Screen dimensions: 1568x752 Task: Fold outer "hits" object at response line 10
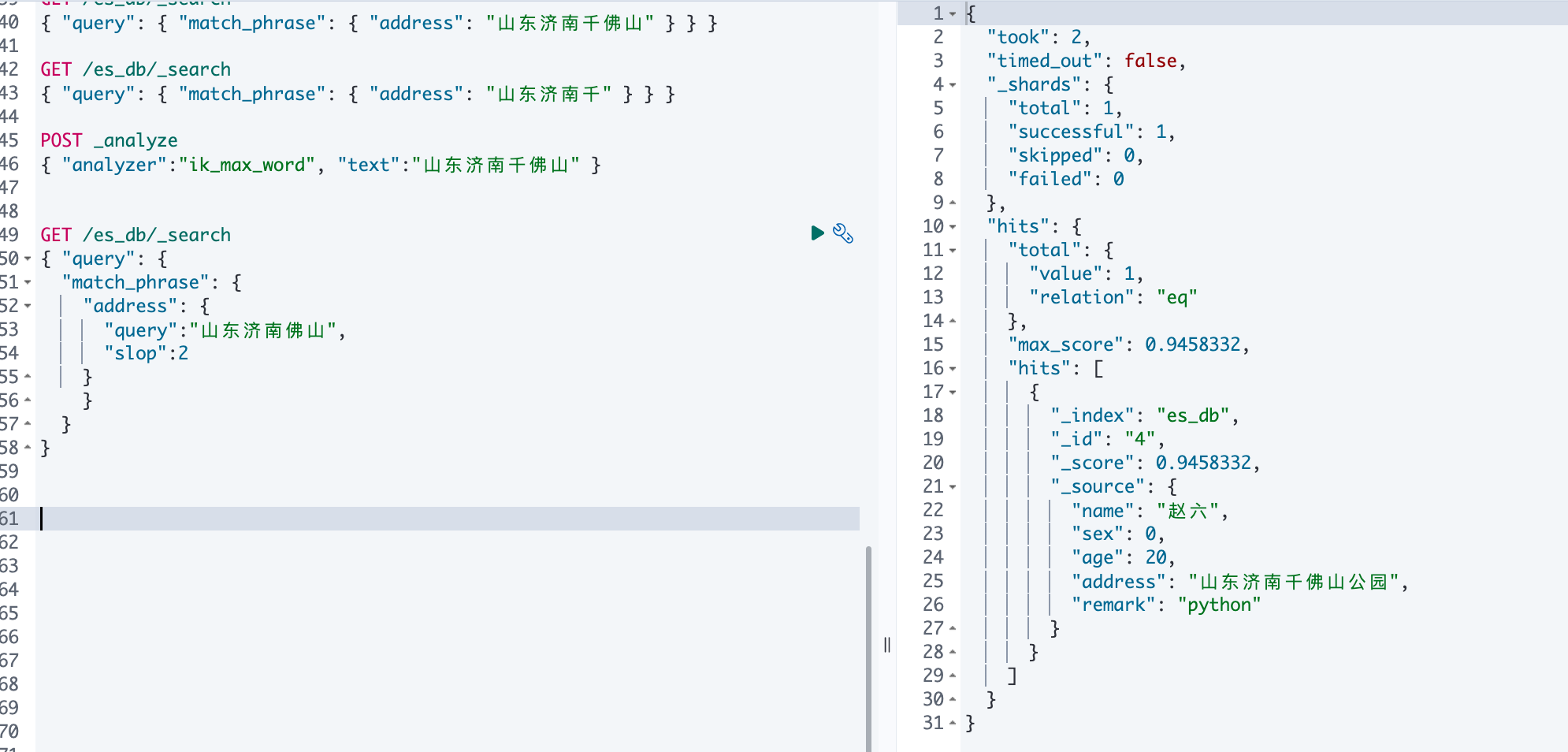(953, 226)
